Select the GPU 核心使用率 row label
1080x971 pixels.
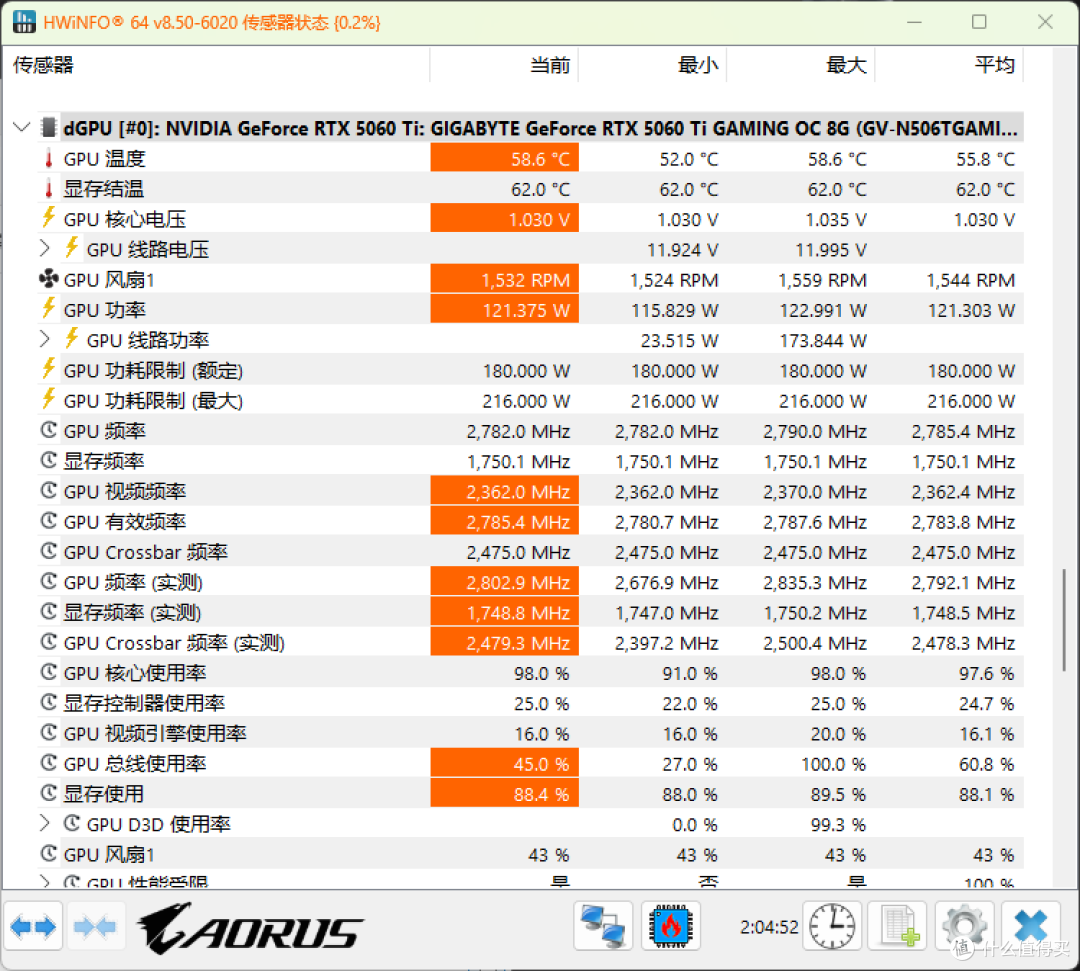[x=135, y=673]
